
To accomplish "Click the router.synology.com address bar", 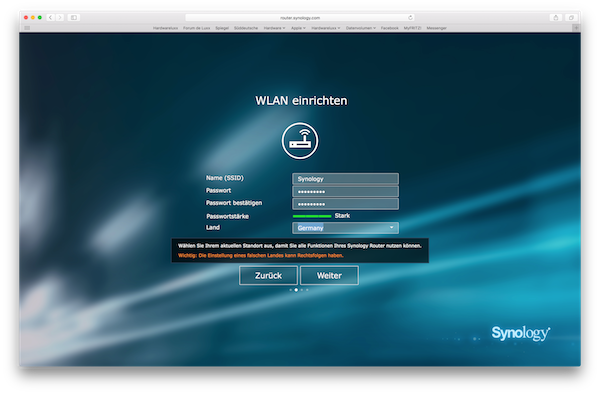I will pyautogui.click(x=300, y=18).
